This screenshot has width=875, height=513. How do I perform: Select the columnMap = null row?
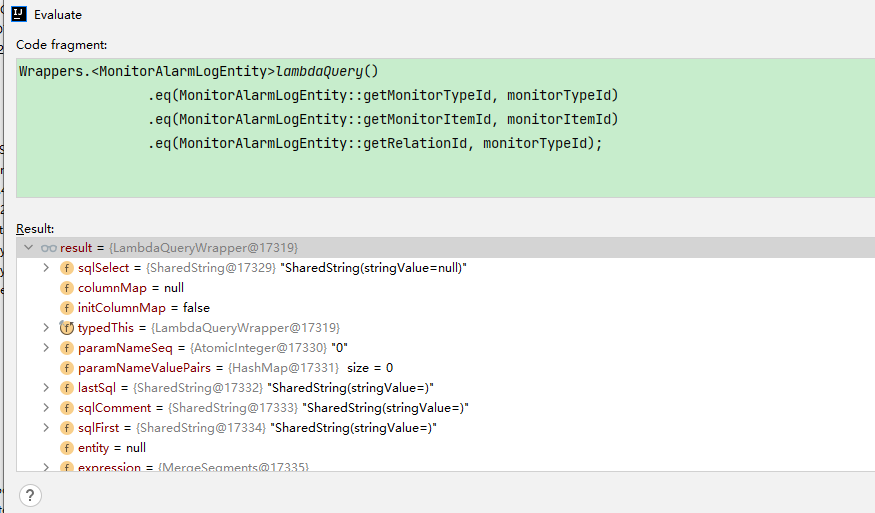(445, 287)
